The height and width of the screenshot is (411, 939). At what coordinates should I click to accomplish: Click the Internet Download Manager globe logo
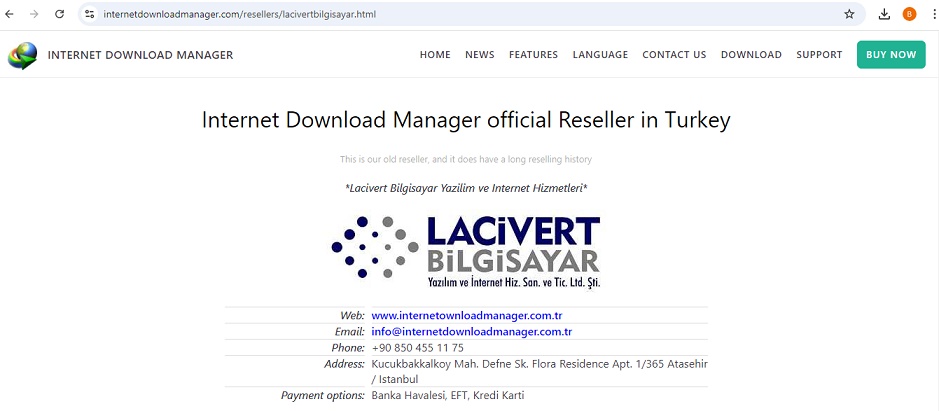(x=22, y=55)
